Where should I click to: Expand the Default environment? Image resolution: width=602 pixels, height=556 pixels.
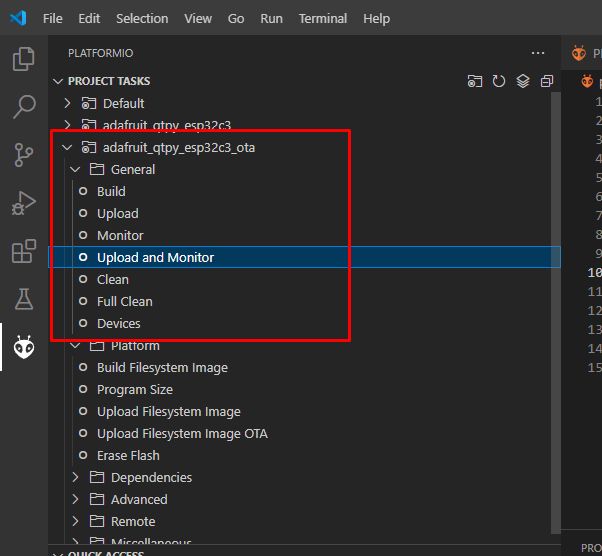click(68, 103)
